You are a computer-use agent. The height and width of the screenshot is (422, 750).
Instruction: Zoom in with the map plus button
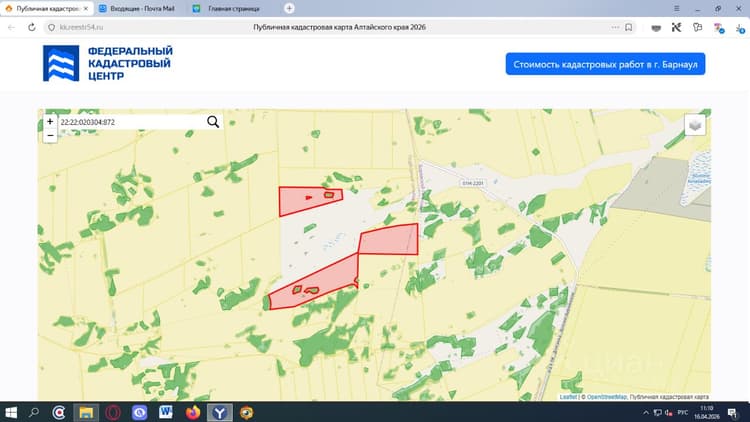click(x=50, y=122)
